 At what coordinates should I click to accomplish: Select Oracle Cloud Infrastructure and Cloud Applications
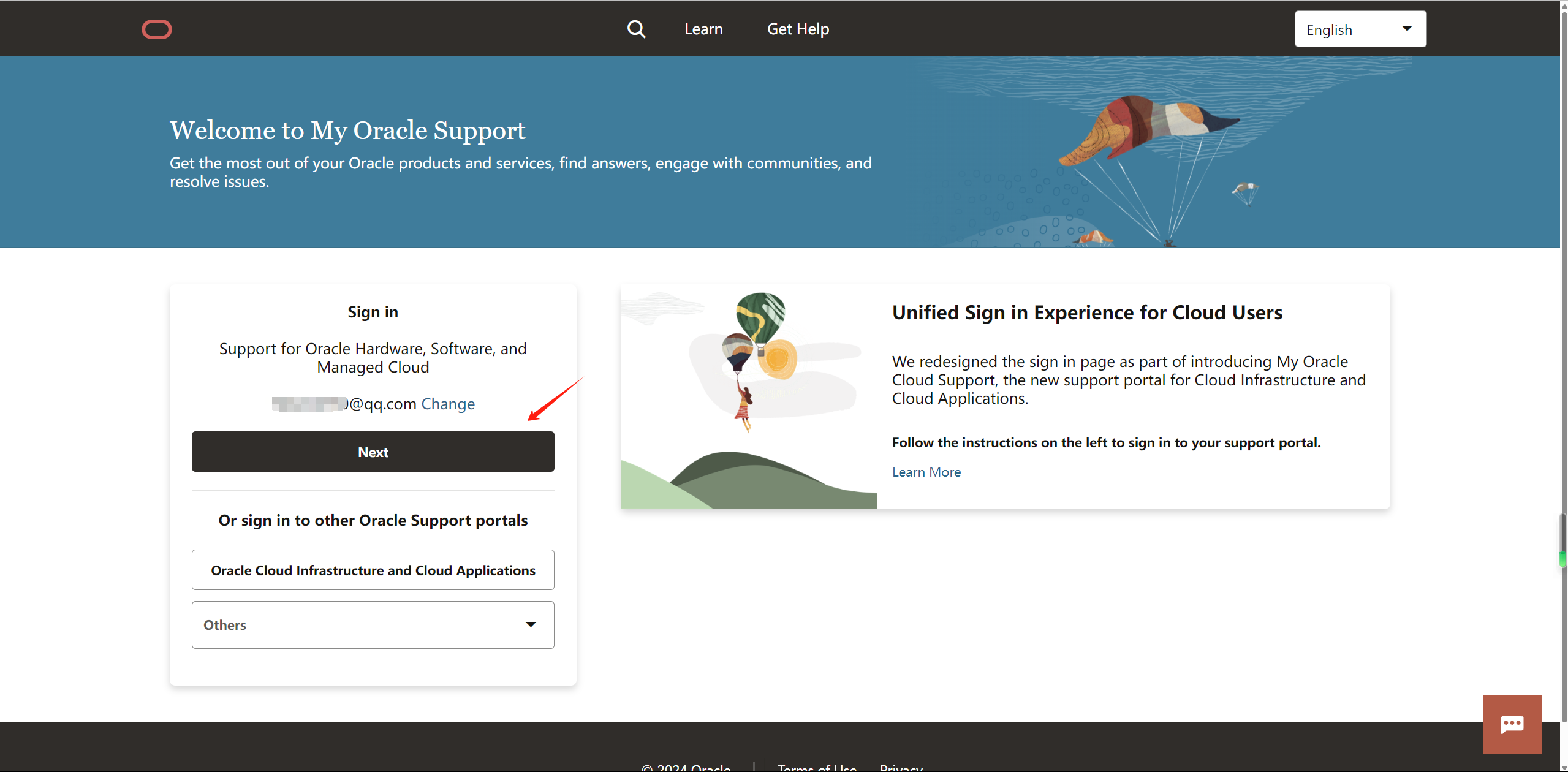tap(373, 570)
